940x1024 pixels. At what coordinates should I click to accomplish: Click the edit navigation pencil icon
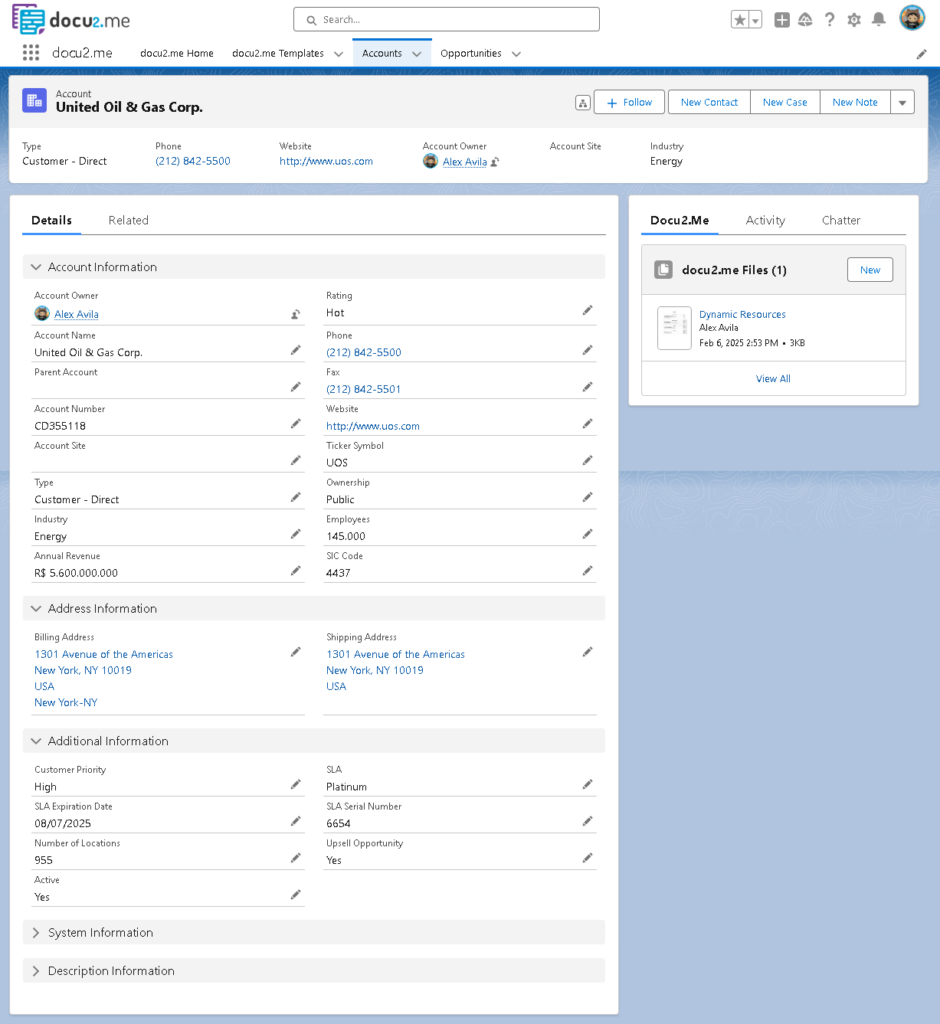pos(921,54)
